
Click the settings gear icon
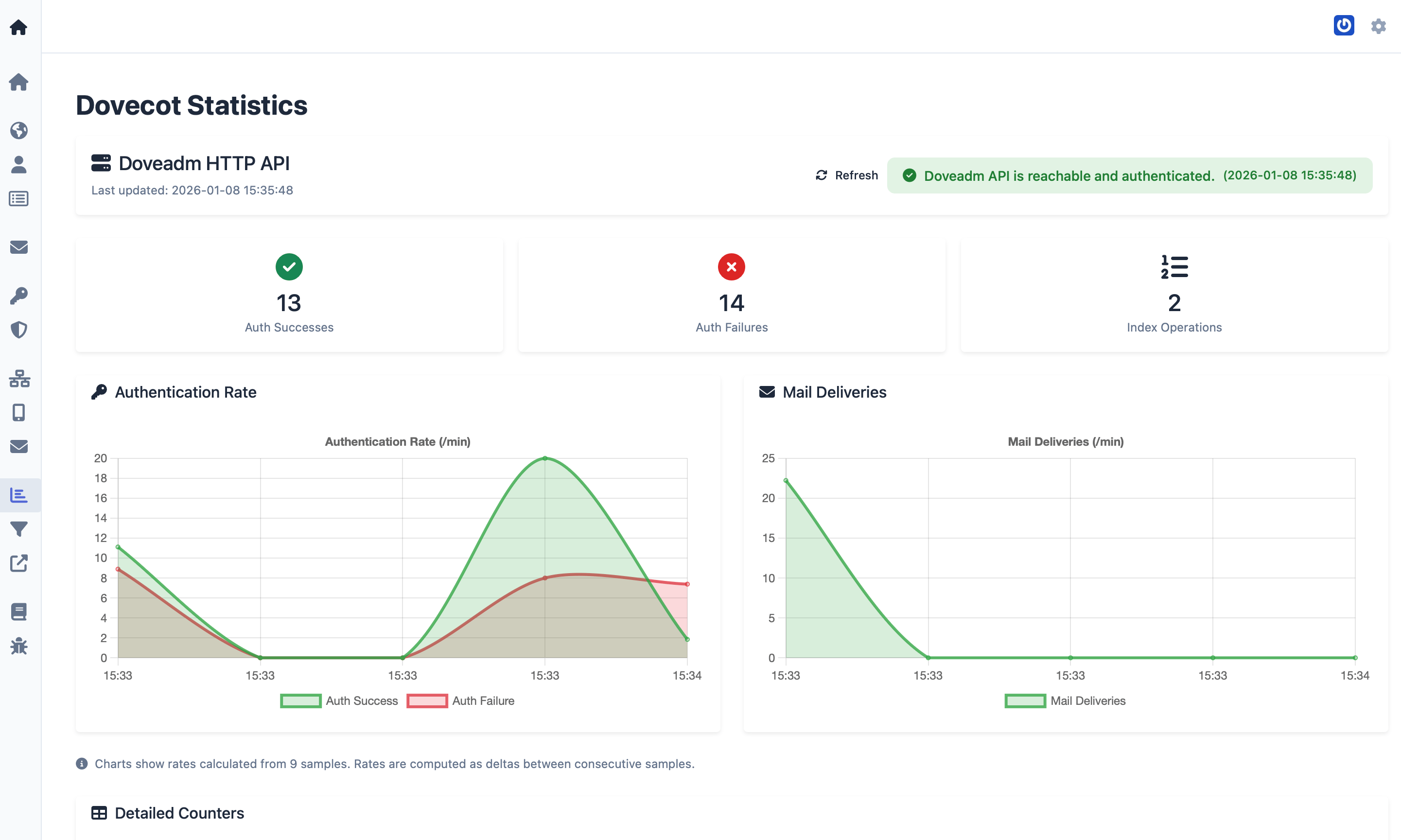pyautogui.click(x=1378, y=26)
